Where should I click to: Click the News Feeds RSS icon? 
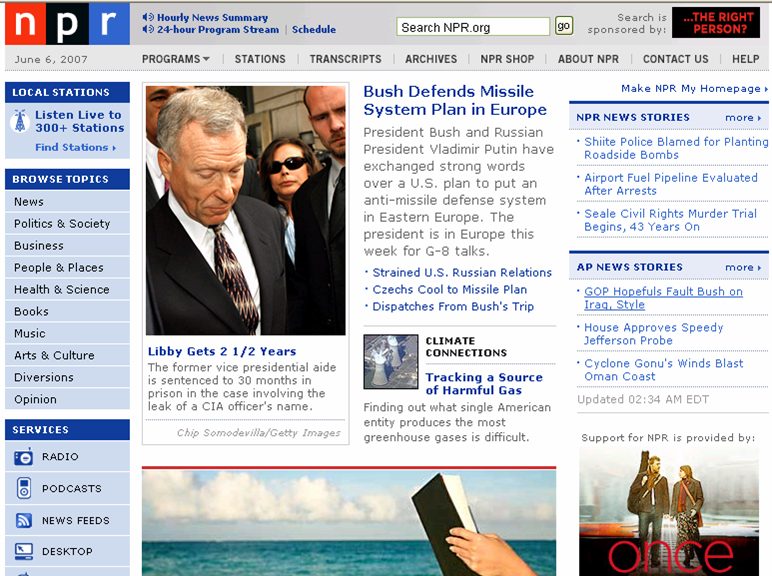(x=24, y=520)
